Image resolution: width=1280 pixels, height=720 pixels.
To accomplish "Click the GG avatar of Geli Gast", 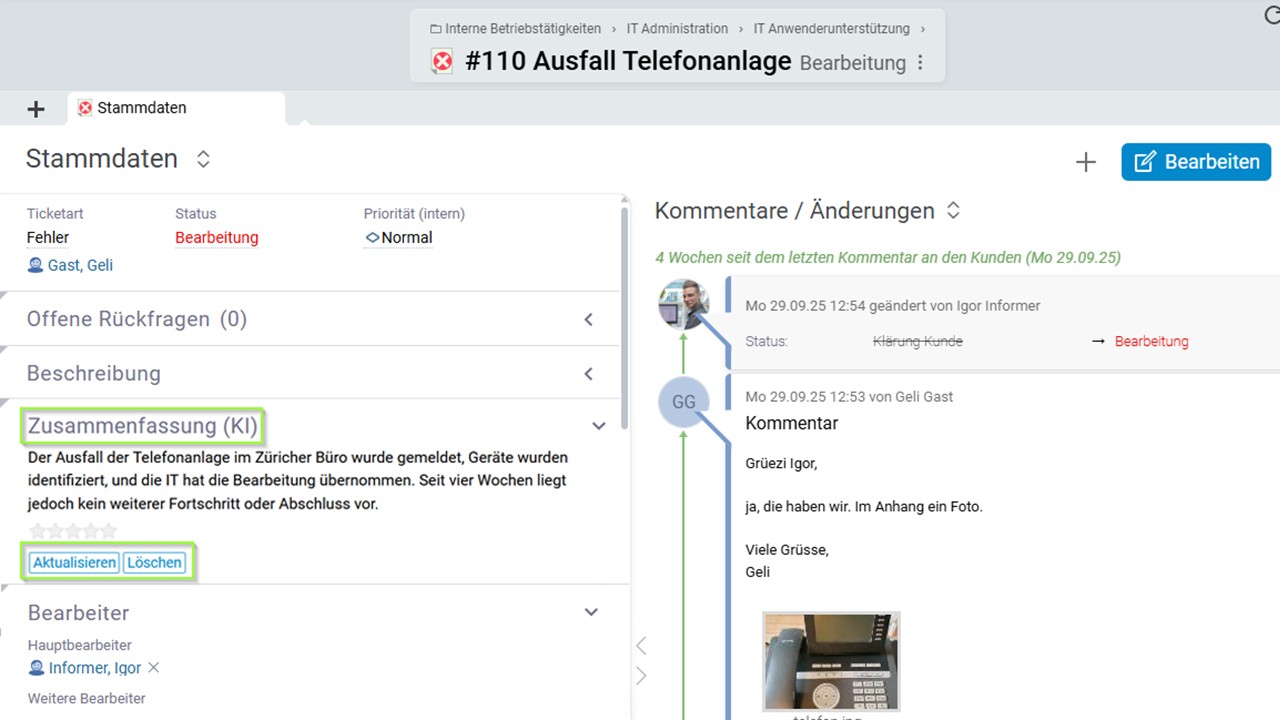I will click(x=683, y=402).
